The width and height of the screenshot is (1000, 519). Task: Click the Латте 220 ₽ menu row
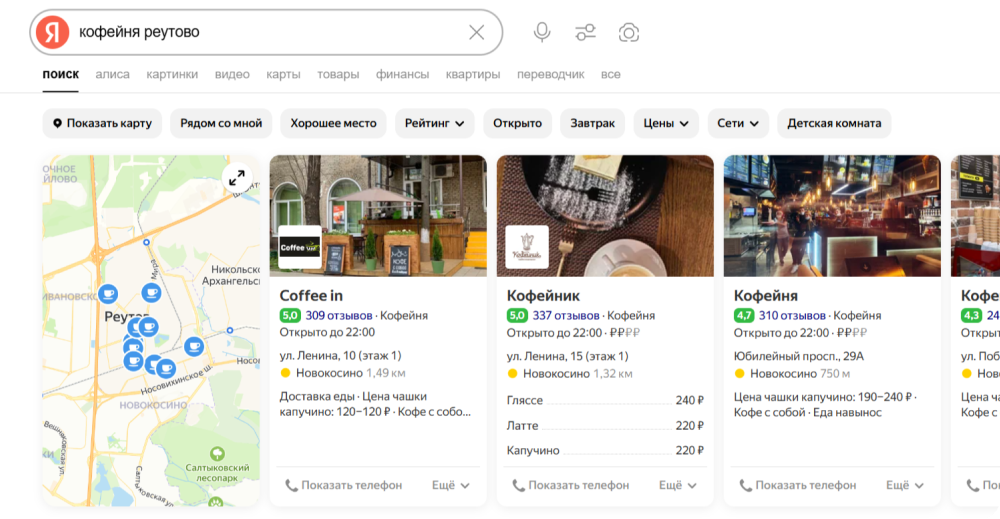pyautogui.click(x=605, y=426)
